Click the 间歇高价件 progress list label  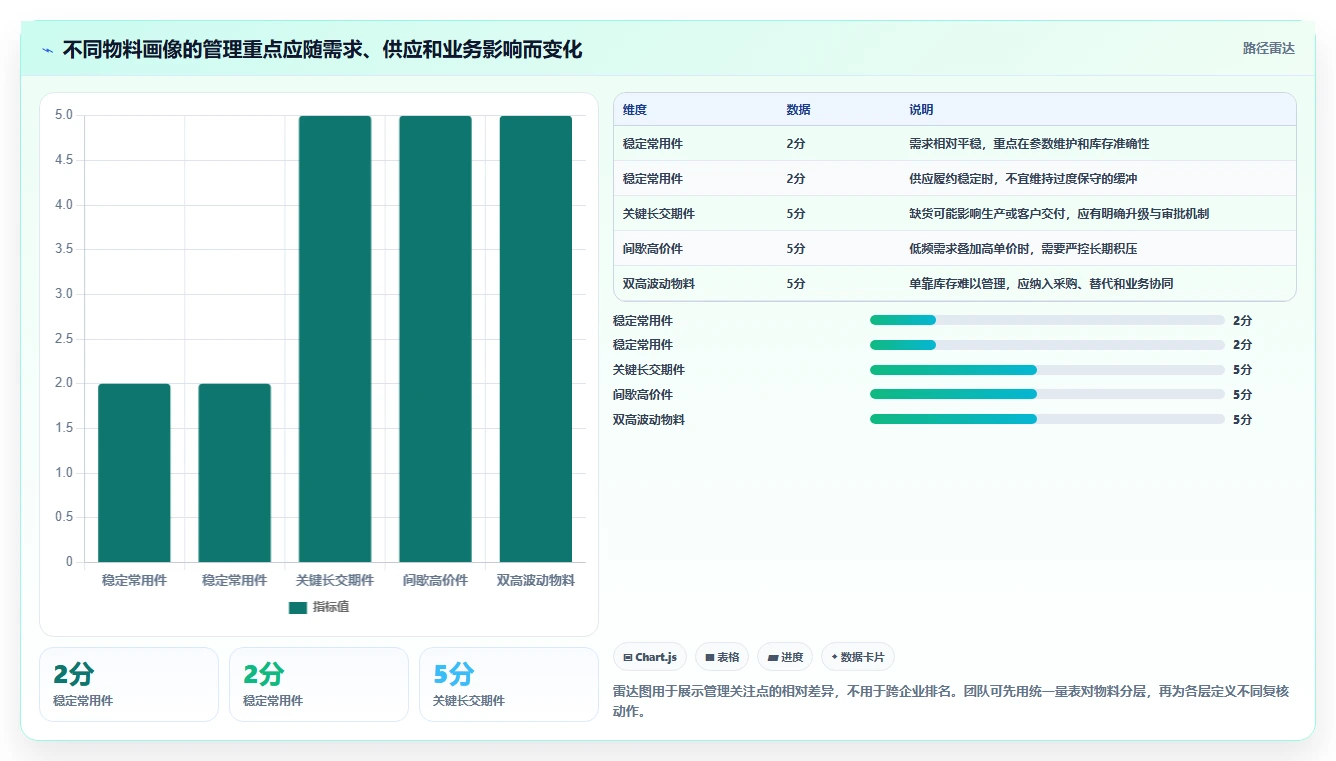point(643,395)
